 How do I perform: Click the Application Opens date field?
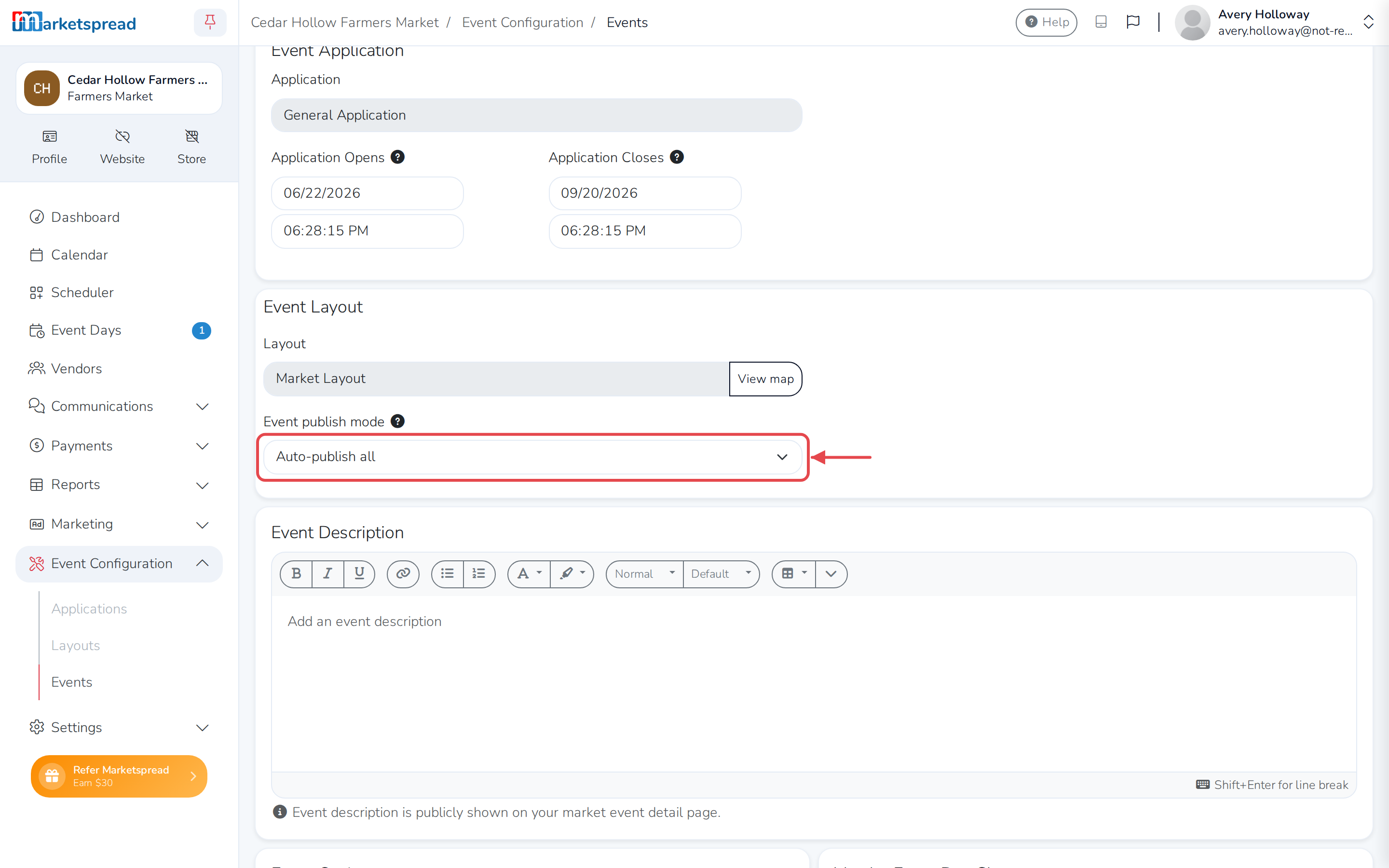coord(367,193)
